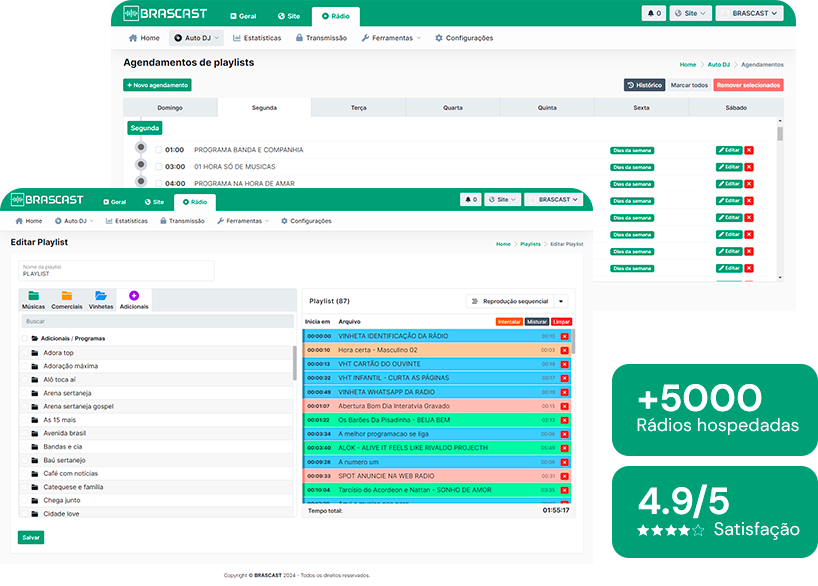The height and width of the screenshot is (586, 818).
Task: Expand Auto DJ dropdown in the schedules window
Action: click(x=196, y=38)
